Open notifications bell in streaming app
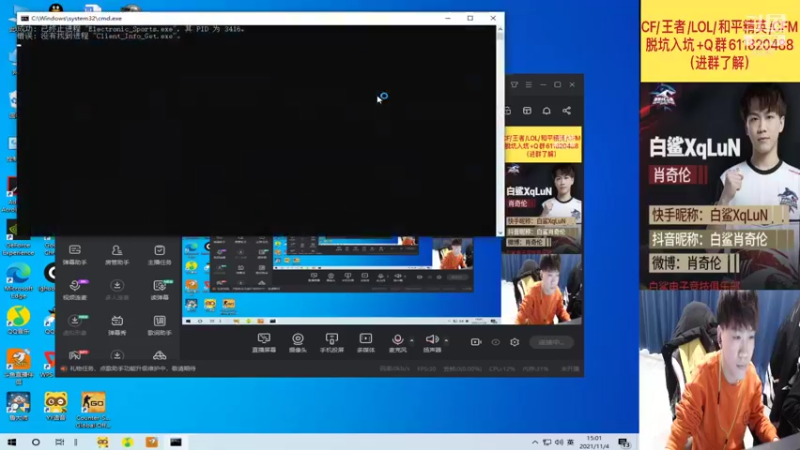The height and width of the screenshot is (450, 800). click(x=546, y=111)
